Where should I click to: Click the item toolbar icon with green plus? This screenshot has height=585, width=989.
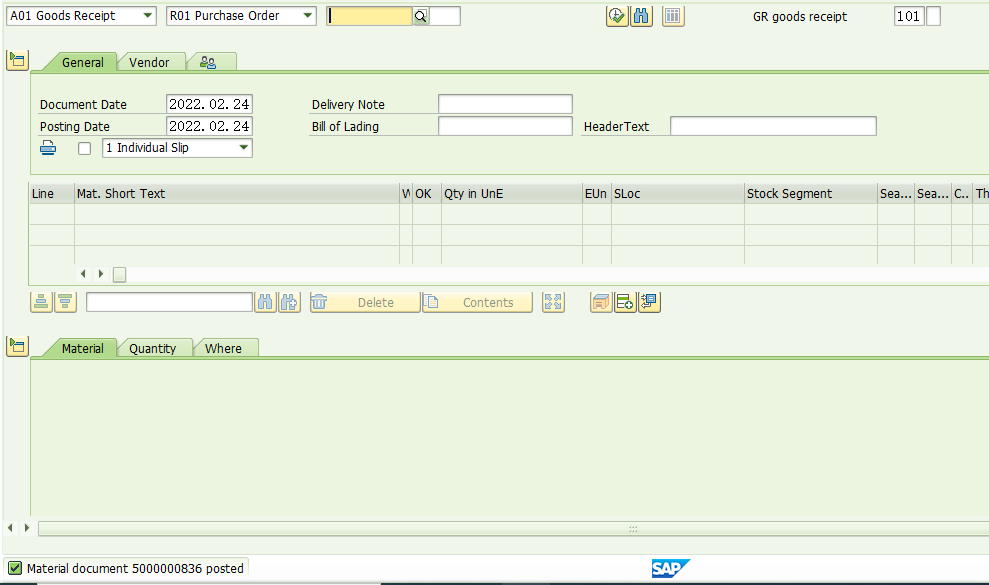click(x=625, y=302)
